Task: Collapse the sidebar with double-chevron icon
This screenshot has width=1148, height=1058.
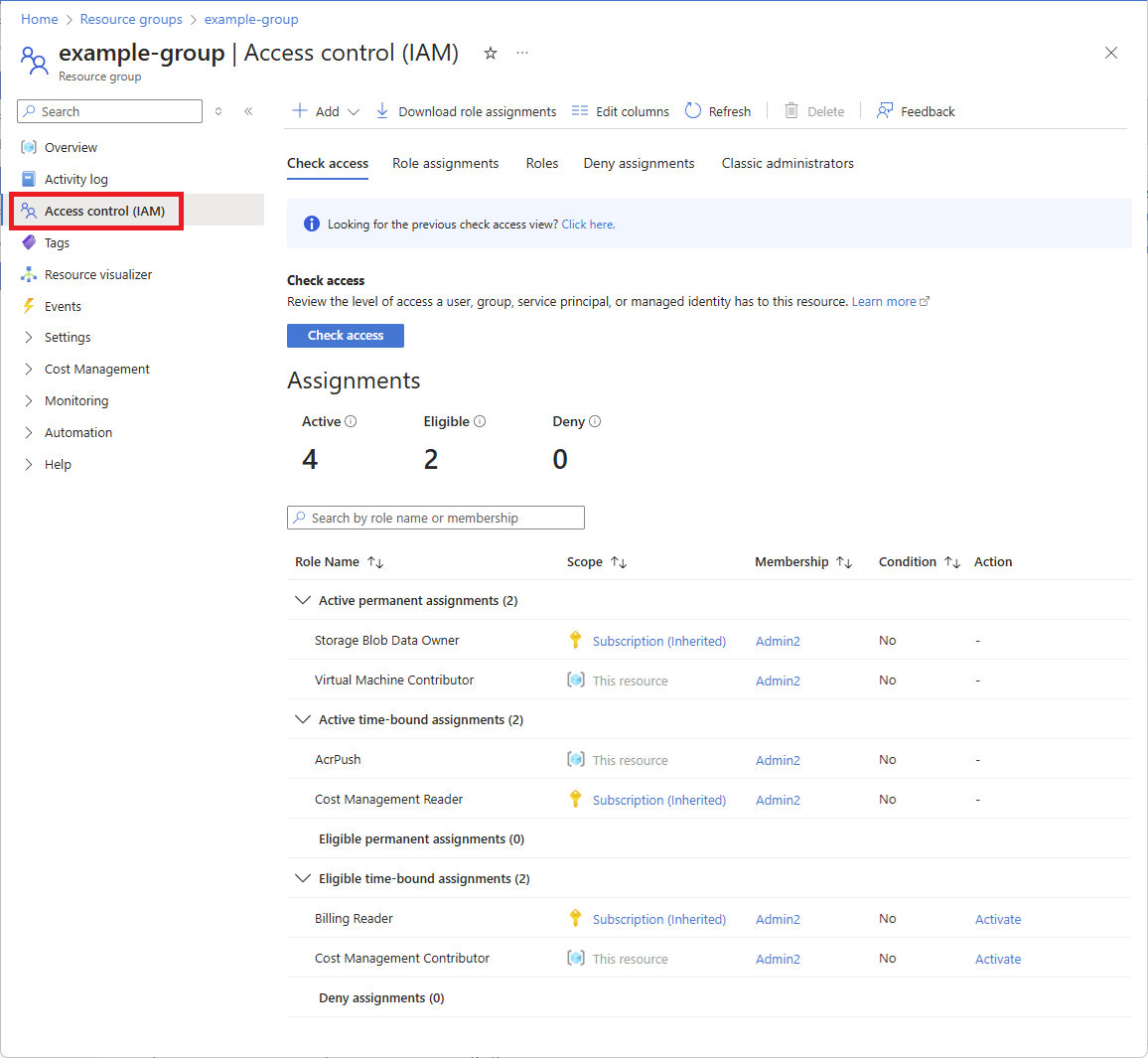Action: [x=248, y=111]
